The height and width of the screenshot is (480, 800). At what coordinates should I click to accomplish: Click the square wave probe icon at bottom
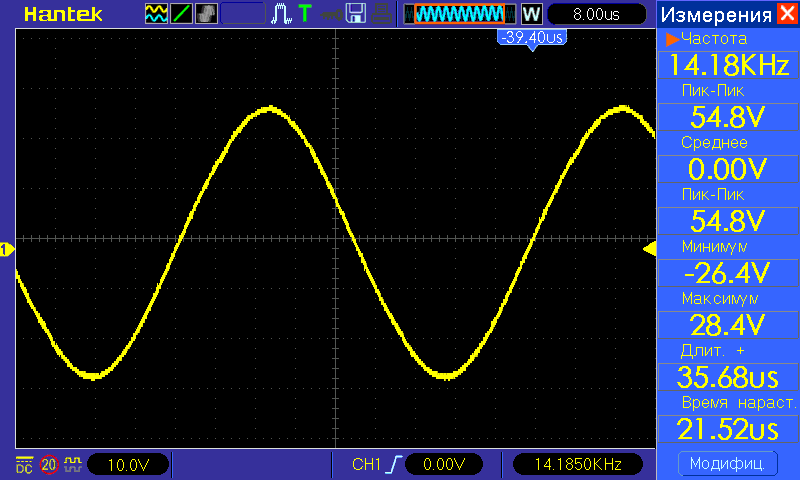click(73, 464)
